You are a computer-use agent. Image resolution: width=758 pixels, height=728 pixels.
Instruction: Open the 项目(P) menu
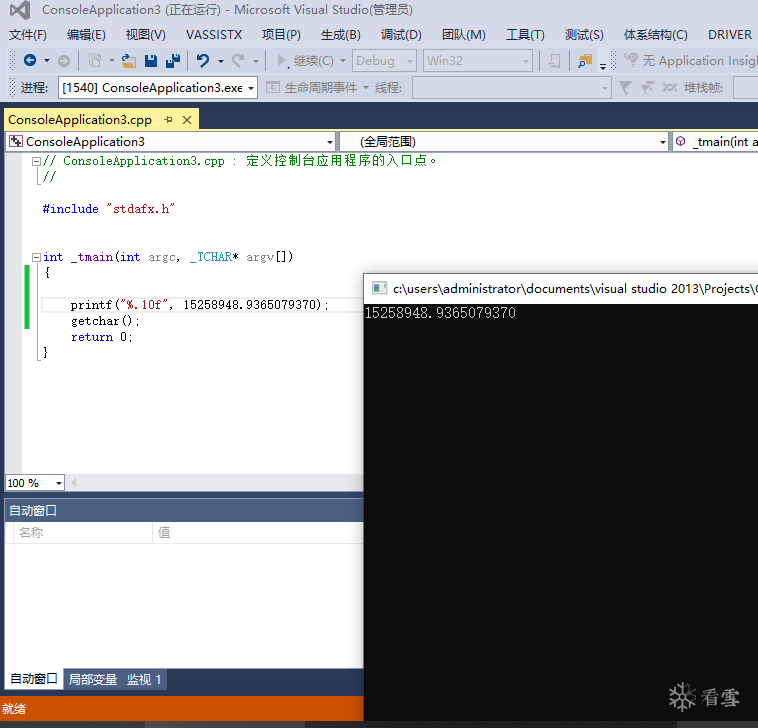(281, 35)
